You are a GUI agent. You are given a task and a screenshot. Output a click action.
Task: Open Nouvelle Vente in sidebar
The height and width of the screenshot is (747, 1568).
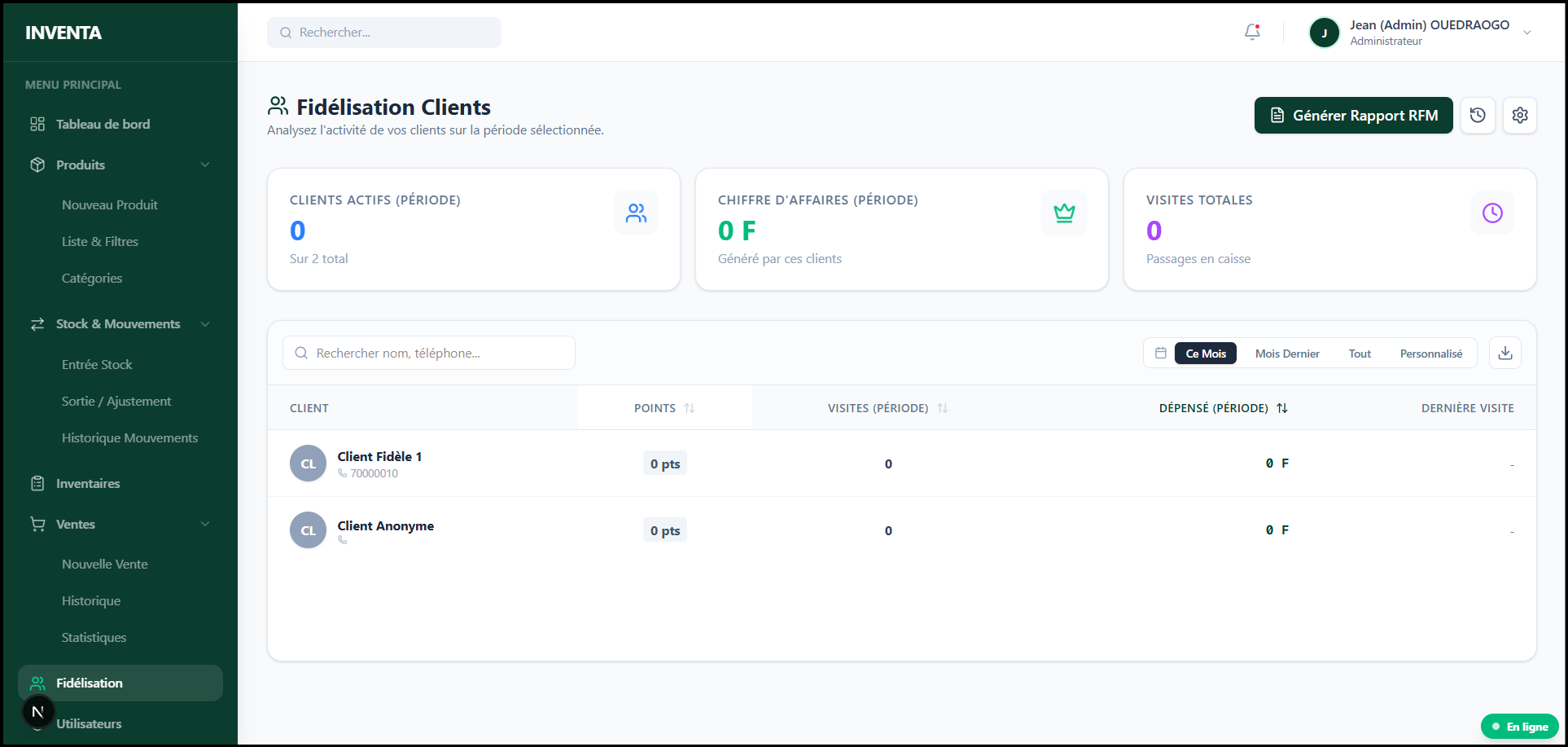pos(105,564)
